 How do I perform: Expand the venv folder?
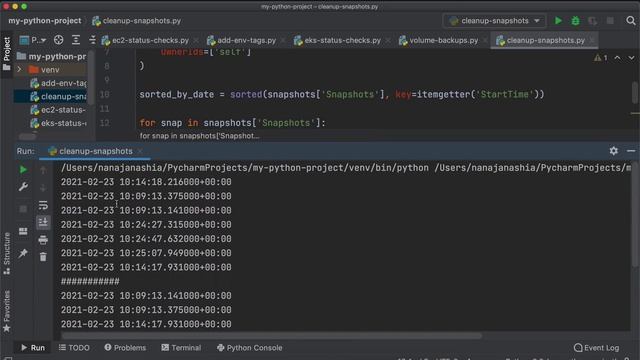19,70
